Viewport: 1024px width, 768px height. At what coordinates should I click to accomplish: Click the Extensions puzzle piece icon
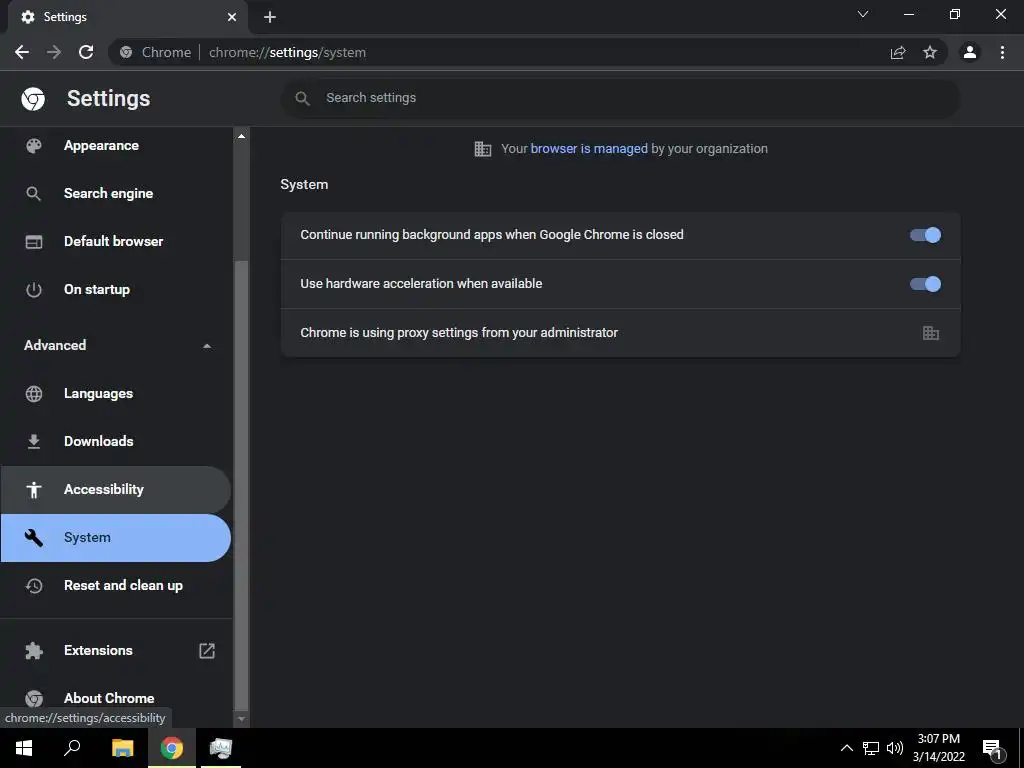[x=33, y=650]
